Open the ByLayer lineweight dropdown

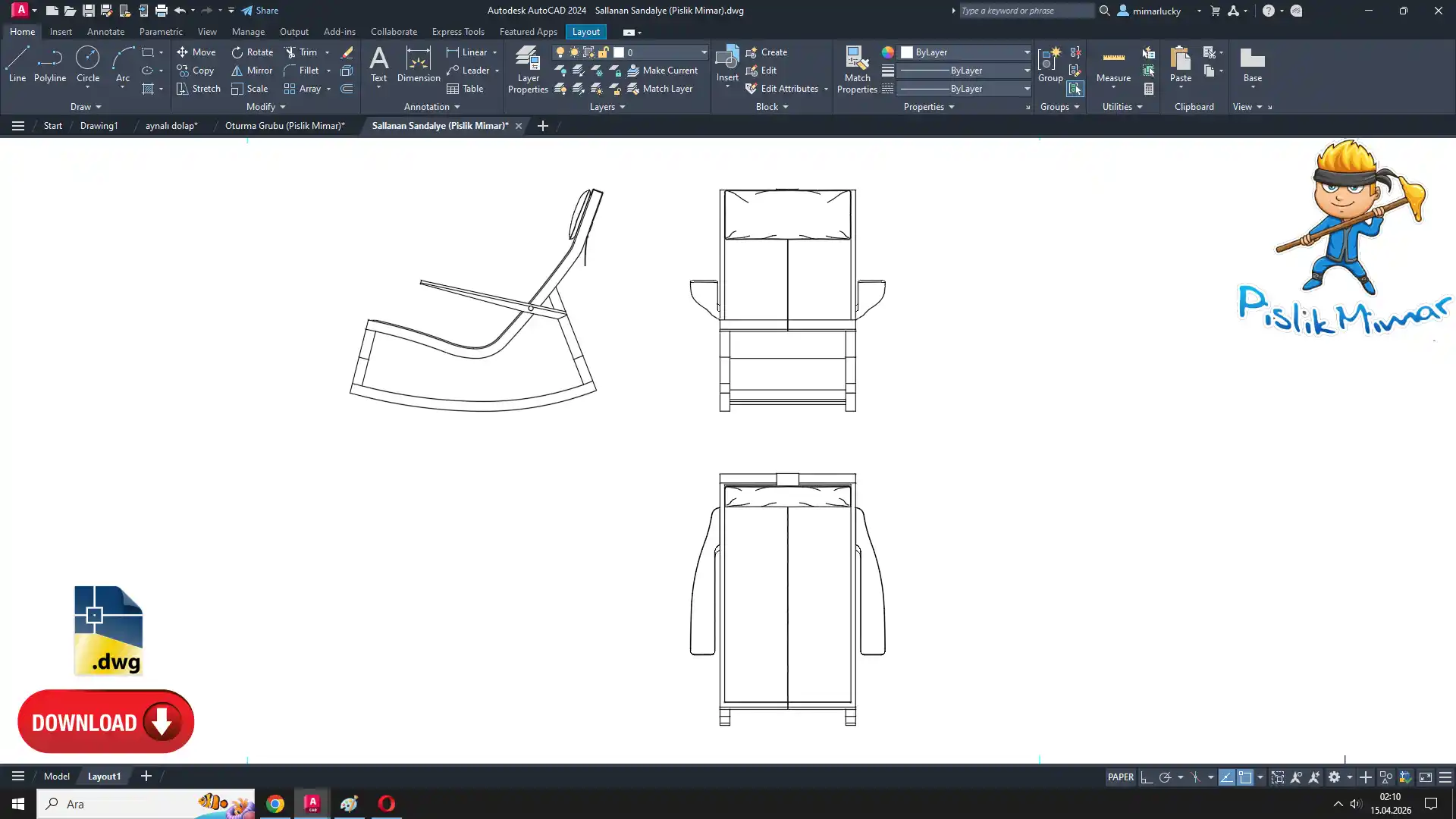[x=1027, y=71]
